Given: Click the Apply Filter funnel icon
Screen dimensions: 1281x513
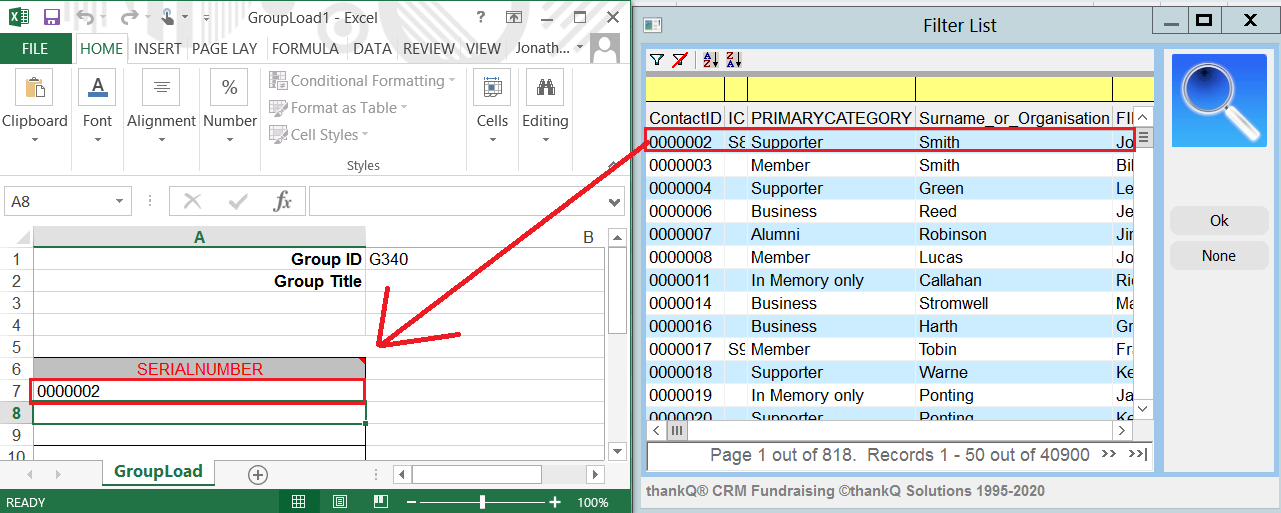Looking at the screenshot, I should tap(656, 60).
